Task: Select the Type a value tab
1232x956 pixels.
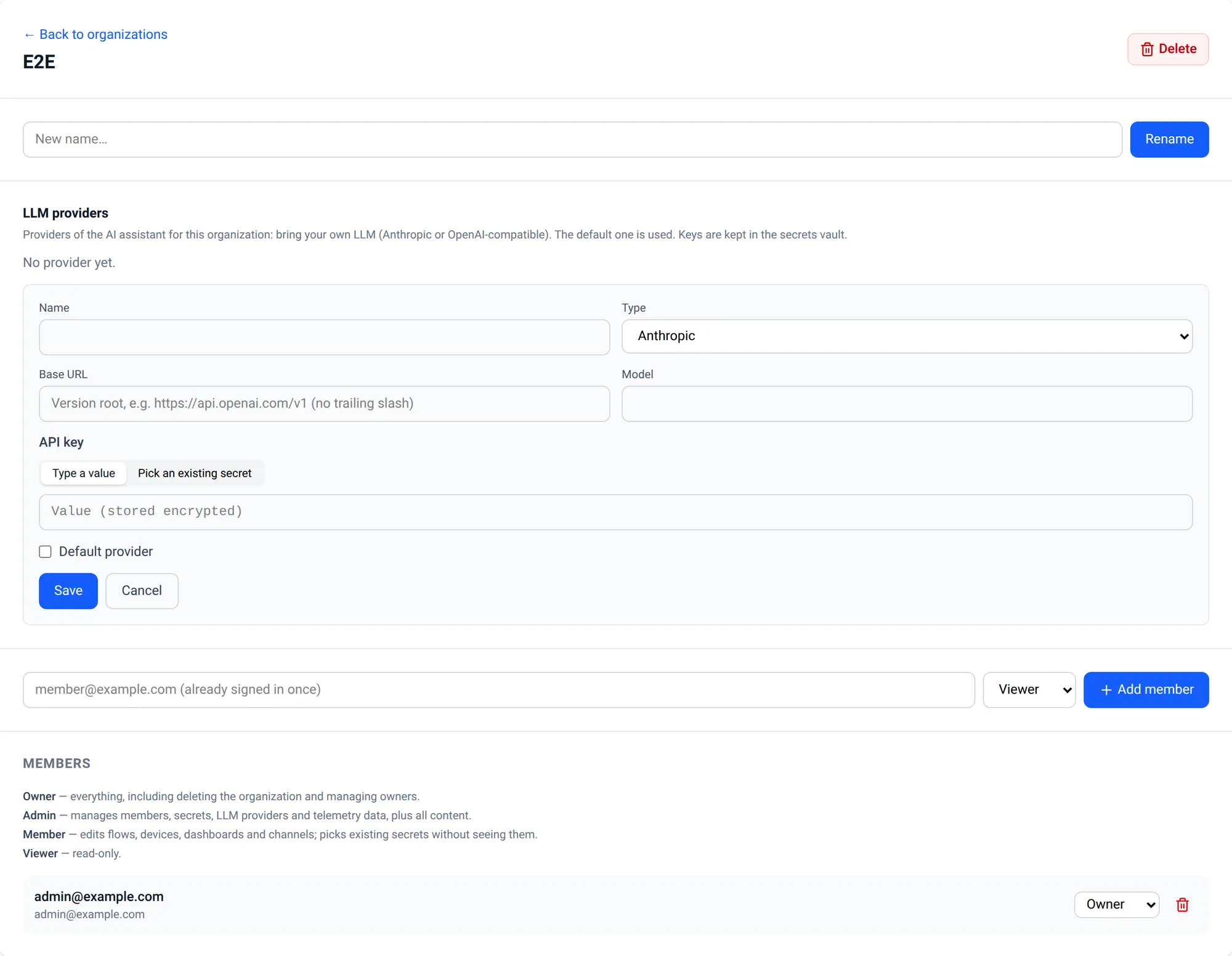Action: click(84, 473)
